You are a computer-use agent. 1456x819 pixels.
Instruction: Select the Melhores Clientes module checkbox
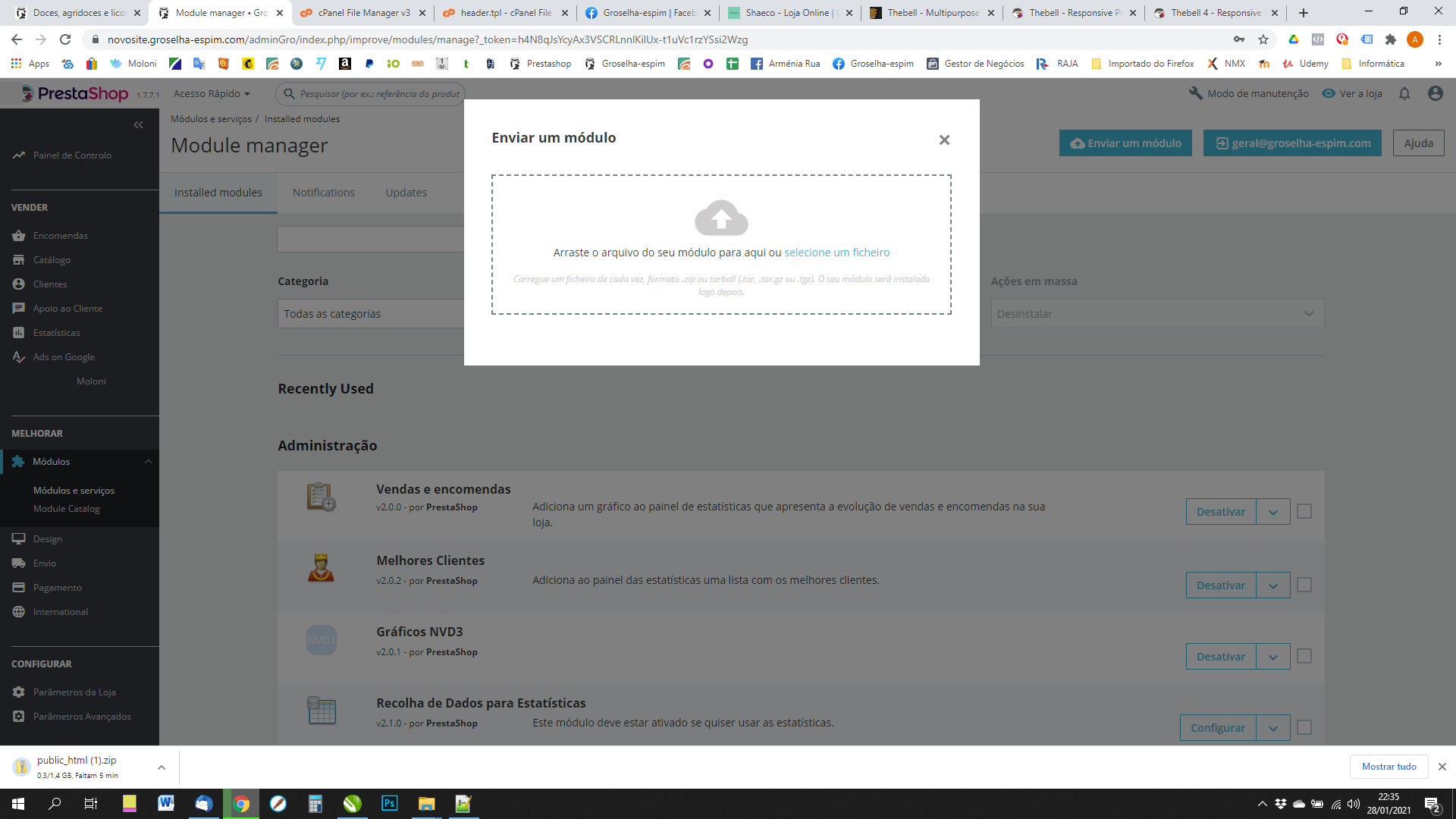pyautogui.click(x=1304, y=585)
